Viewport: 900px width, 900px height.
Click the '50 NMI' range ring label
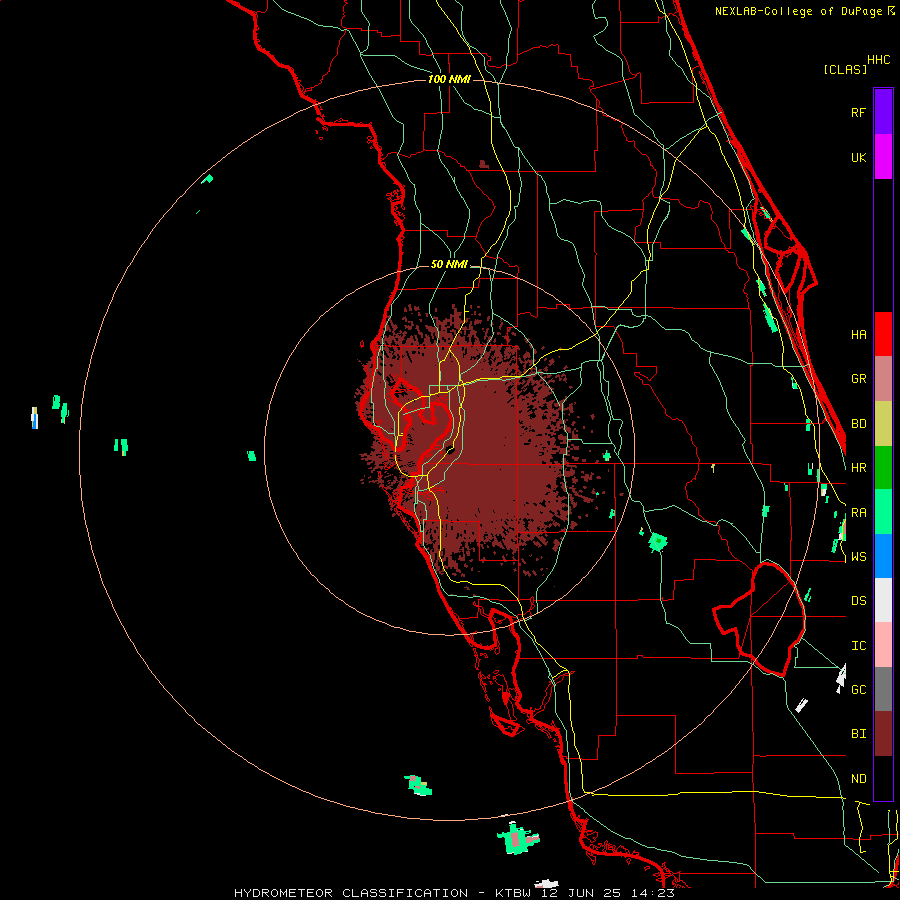pos(449,265)
